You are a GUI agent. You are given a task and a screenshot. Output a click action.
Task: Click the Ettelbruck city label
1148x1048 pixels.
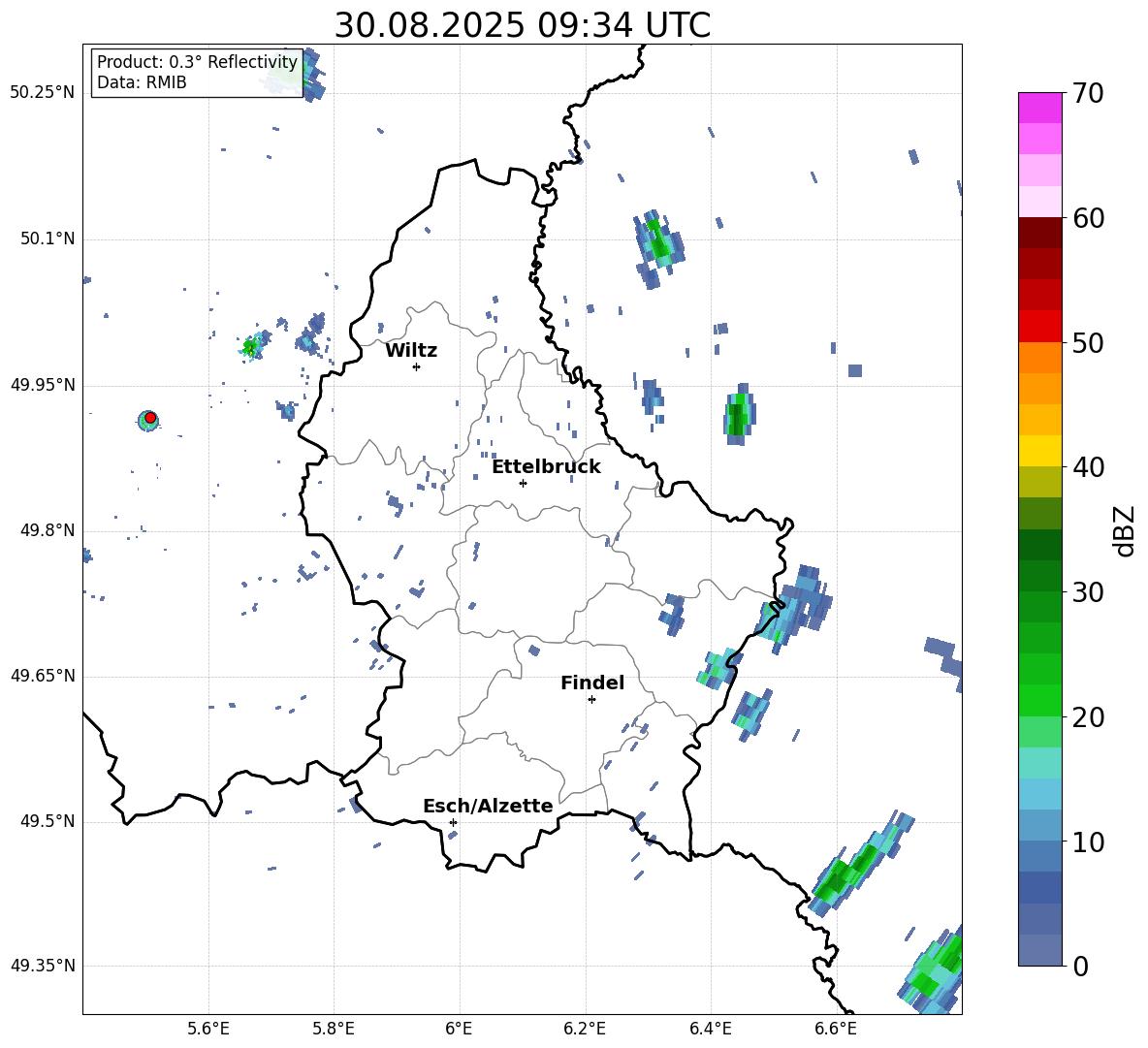pos(546,467)
